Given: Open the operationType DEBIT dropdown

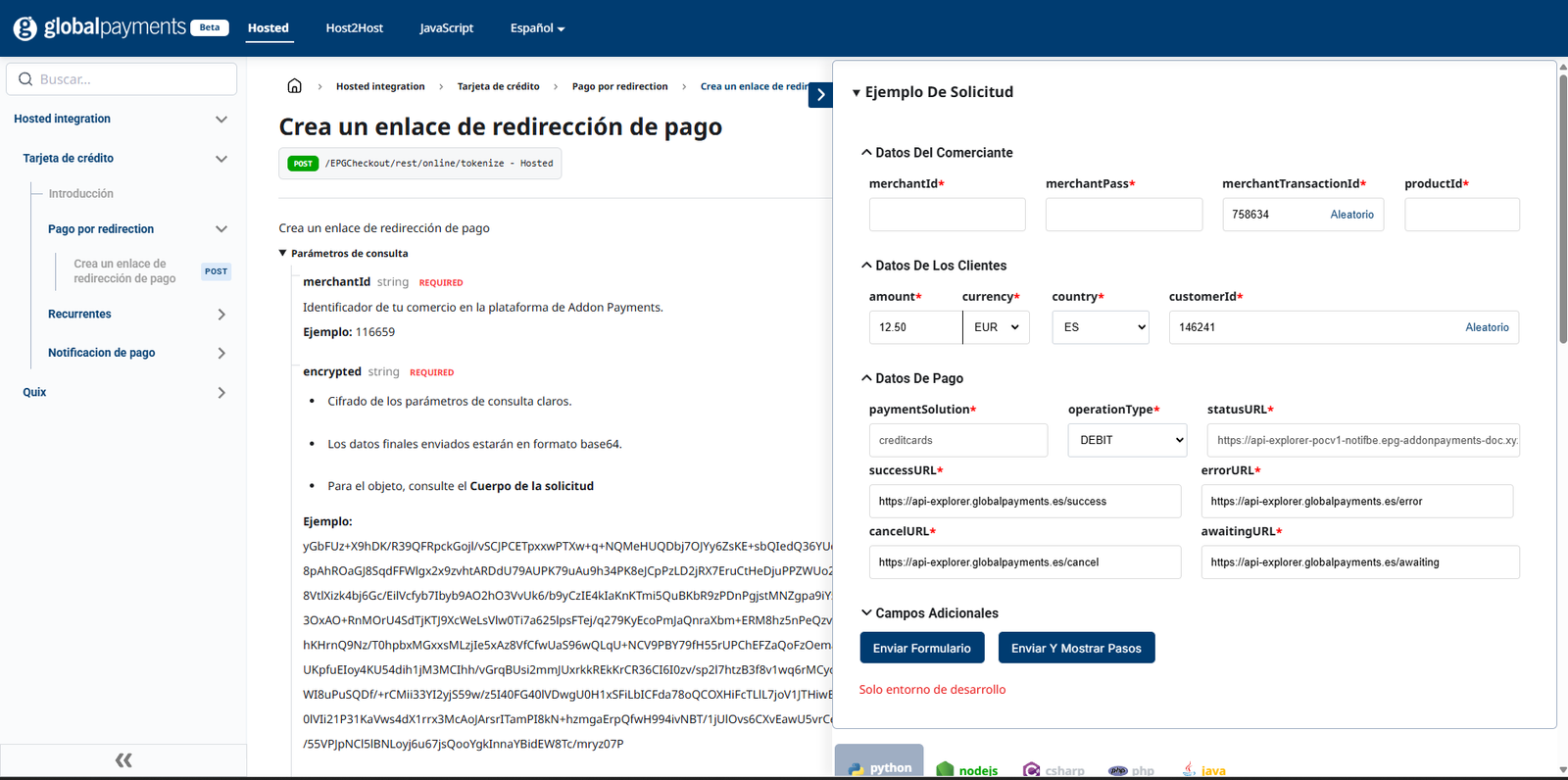Looking at the screenshot, I should point(1127,440).
